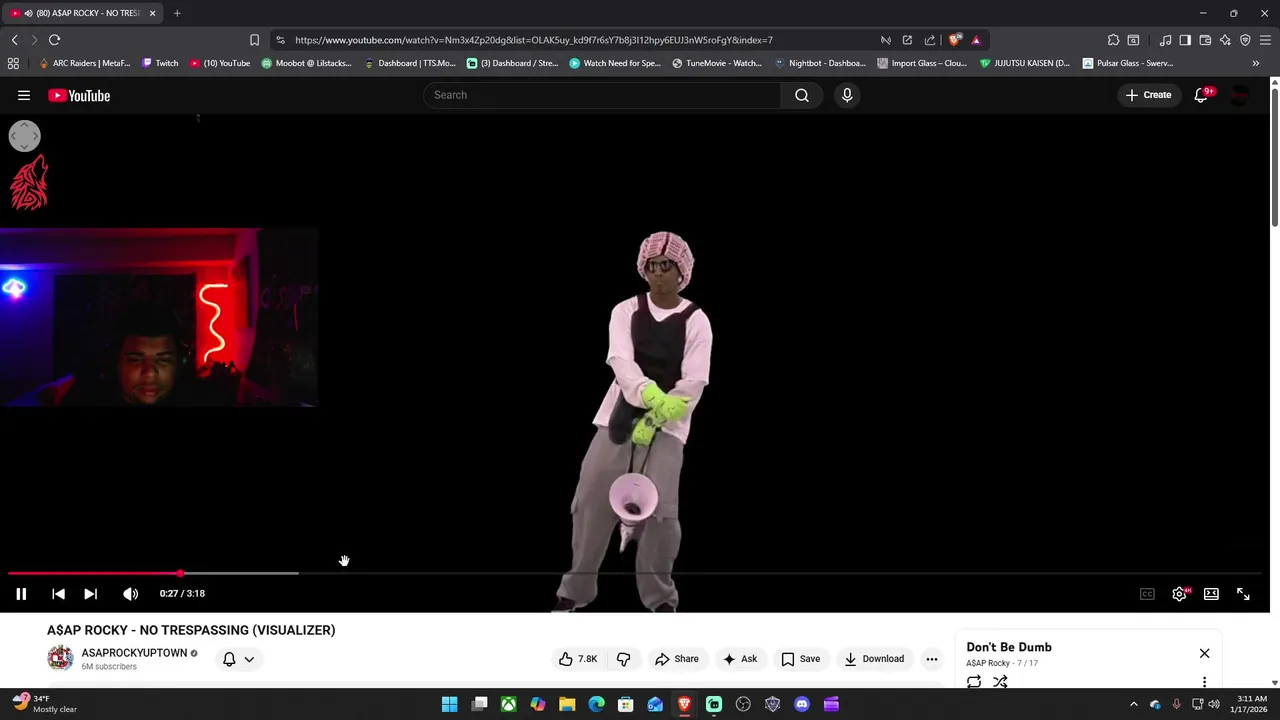Open the Create menu

point(1148,95)
